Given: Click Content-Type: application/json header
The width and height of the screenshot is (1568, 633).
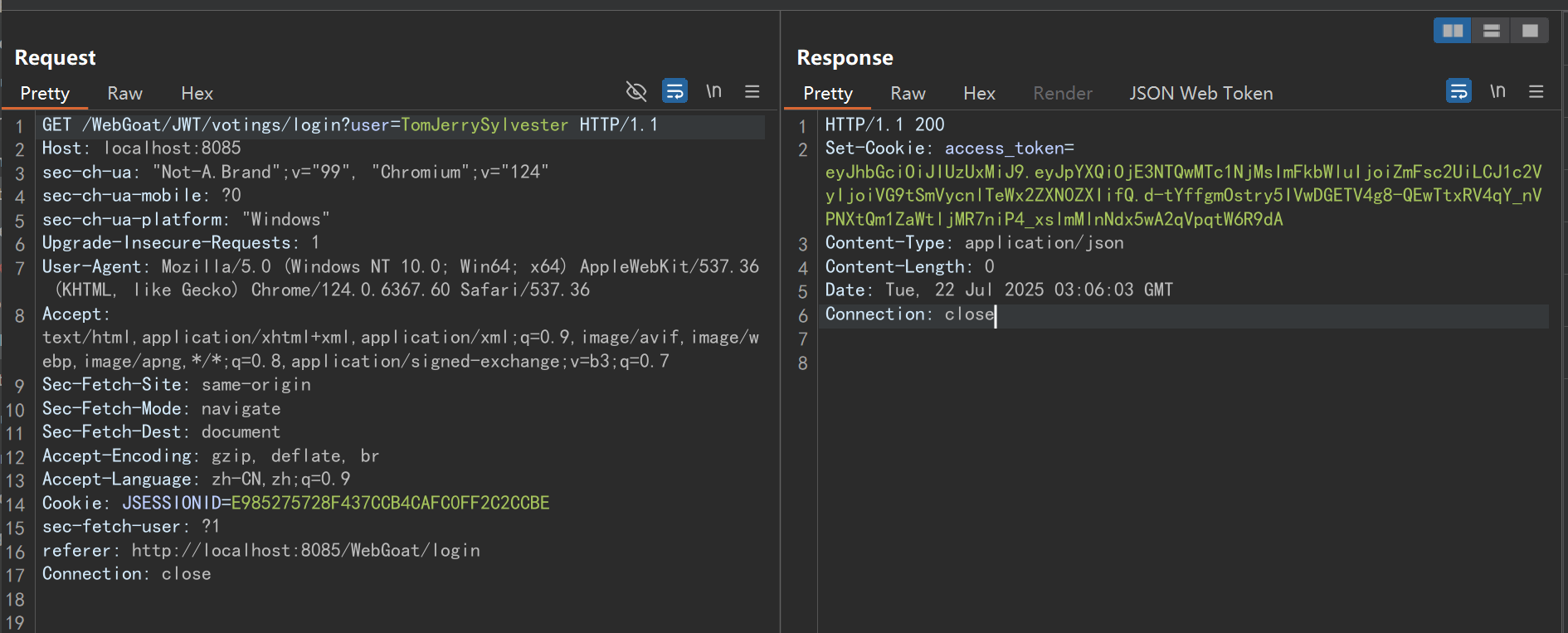Looking at the screenshot, I should point(975,242).
